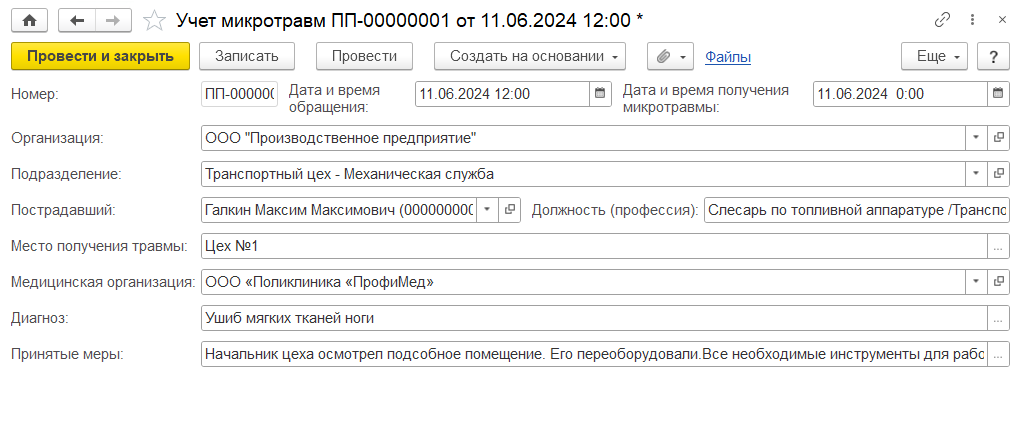Click the Диагноз input field
This screenshot has width=1022, height=440.
tap(593, 318)
